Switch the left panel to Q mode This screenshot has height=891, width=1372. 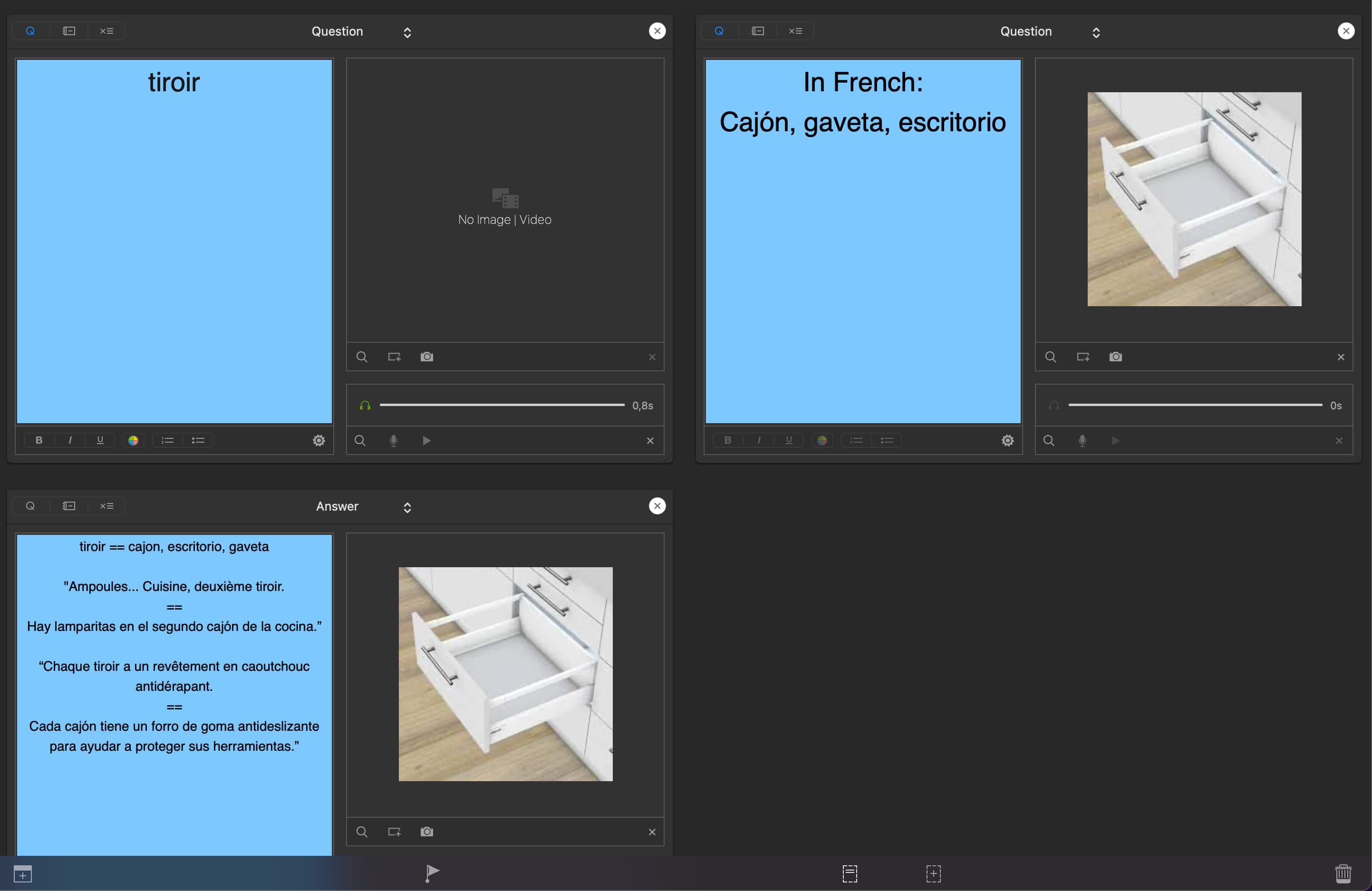[30, 30]
